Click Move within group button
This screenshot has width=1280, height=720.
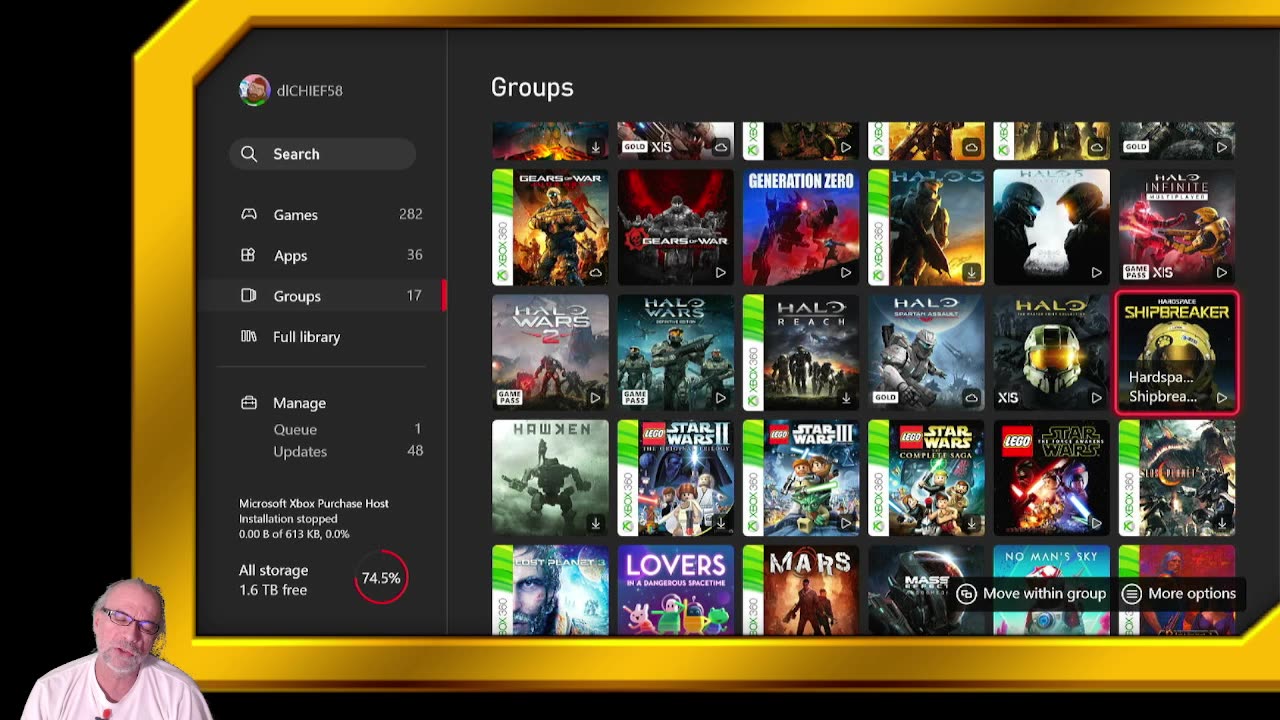pyautogui.click(x=1032, y=593)
